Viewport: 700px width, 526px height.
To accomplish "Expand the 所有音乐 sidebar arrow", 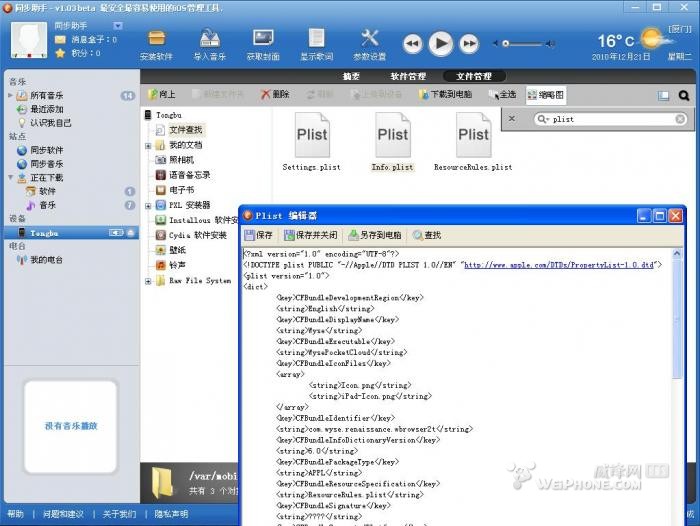I will click(11, 95).
